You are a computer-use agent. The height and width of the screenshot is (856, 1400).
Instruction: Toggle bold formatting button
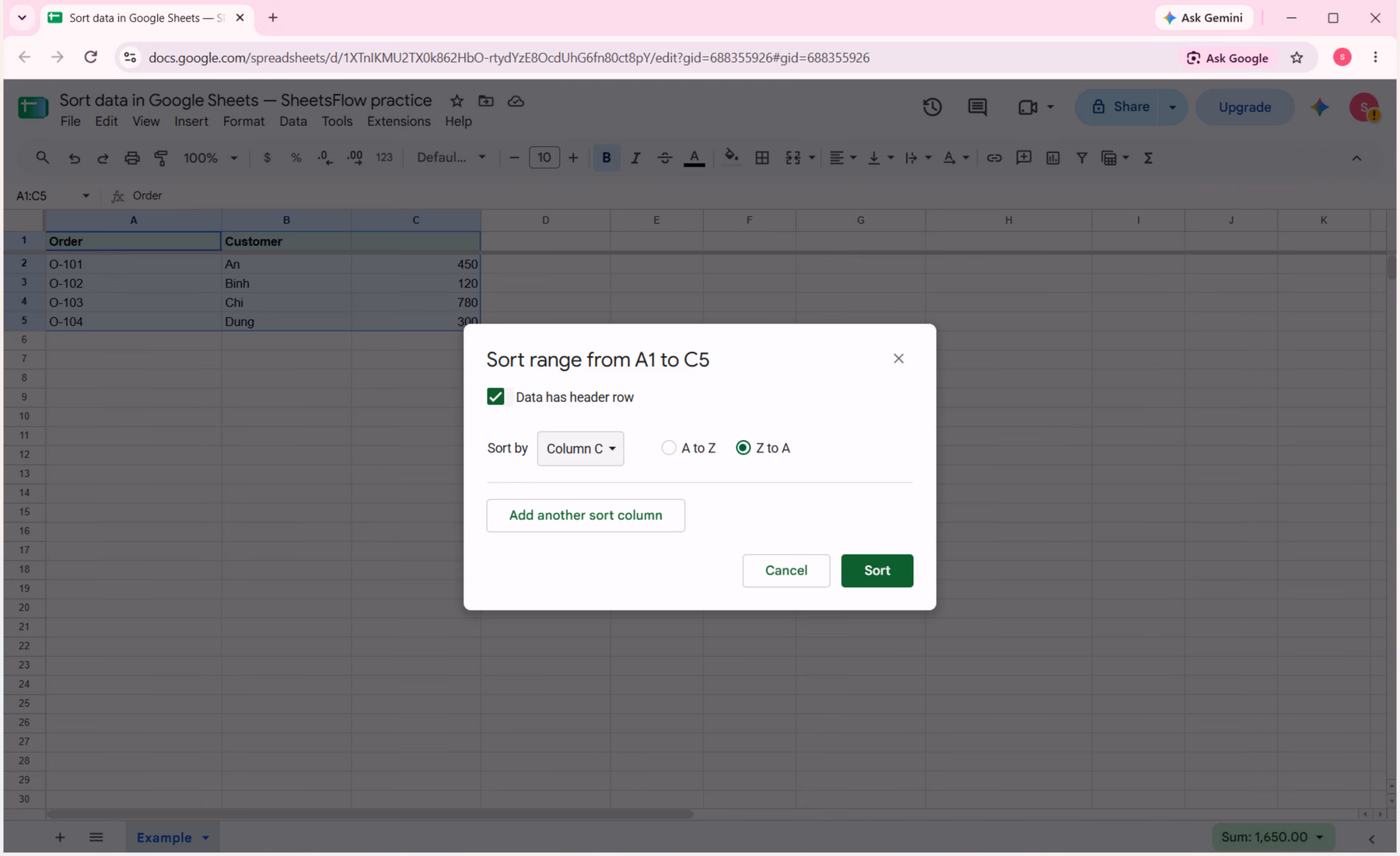point(606,158)
